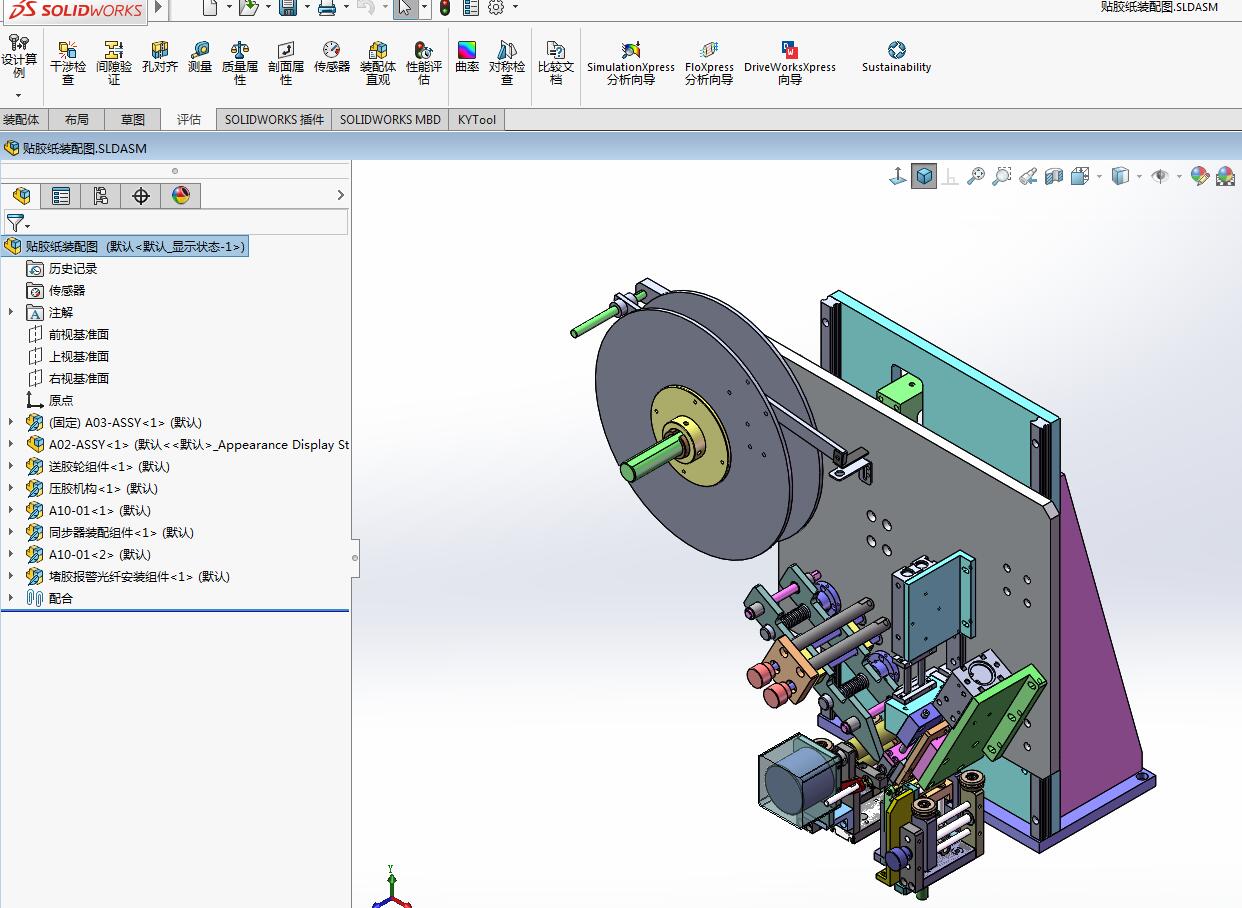Click the Sensor (传感器) tool
Viewport: 1242px width, 908px height.
pos(332,56)
